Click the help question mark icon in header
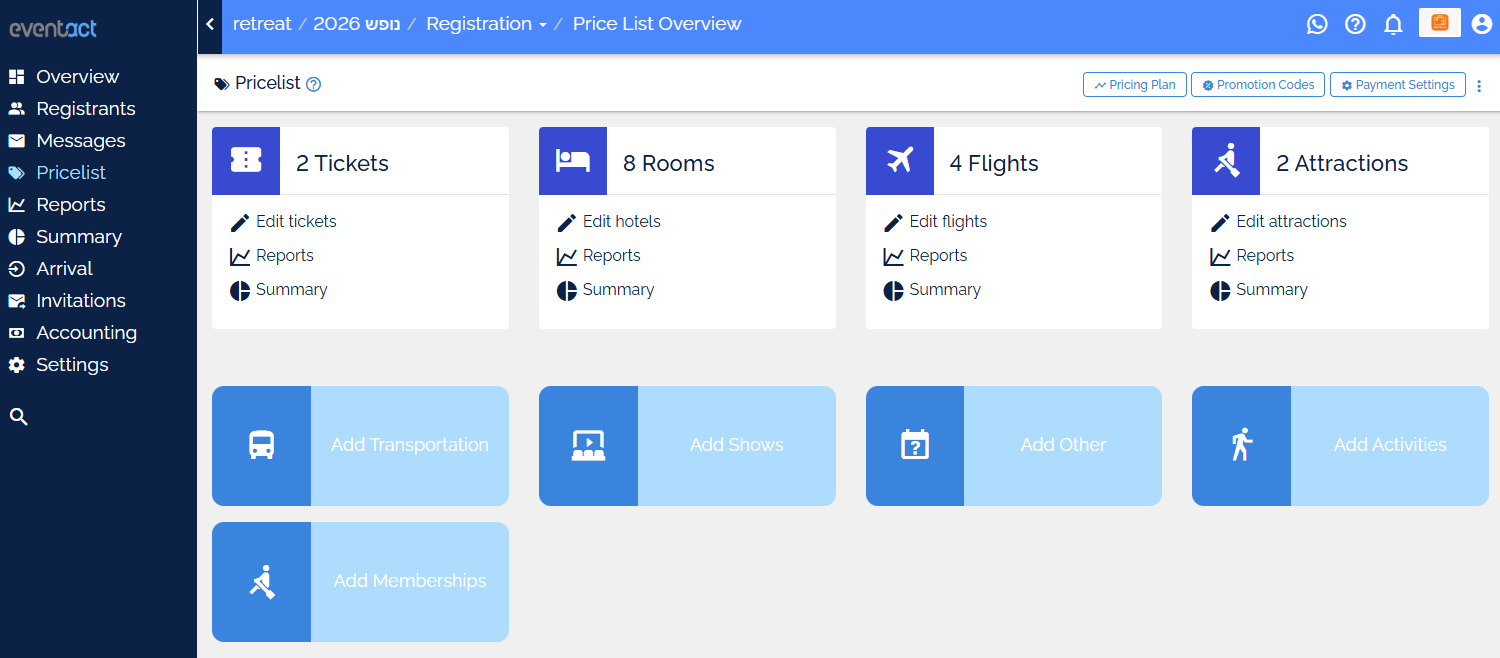 1355,24
